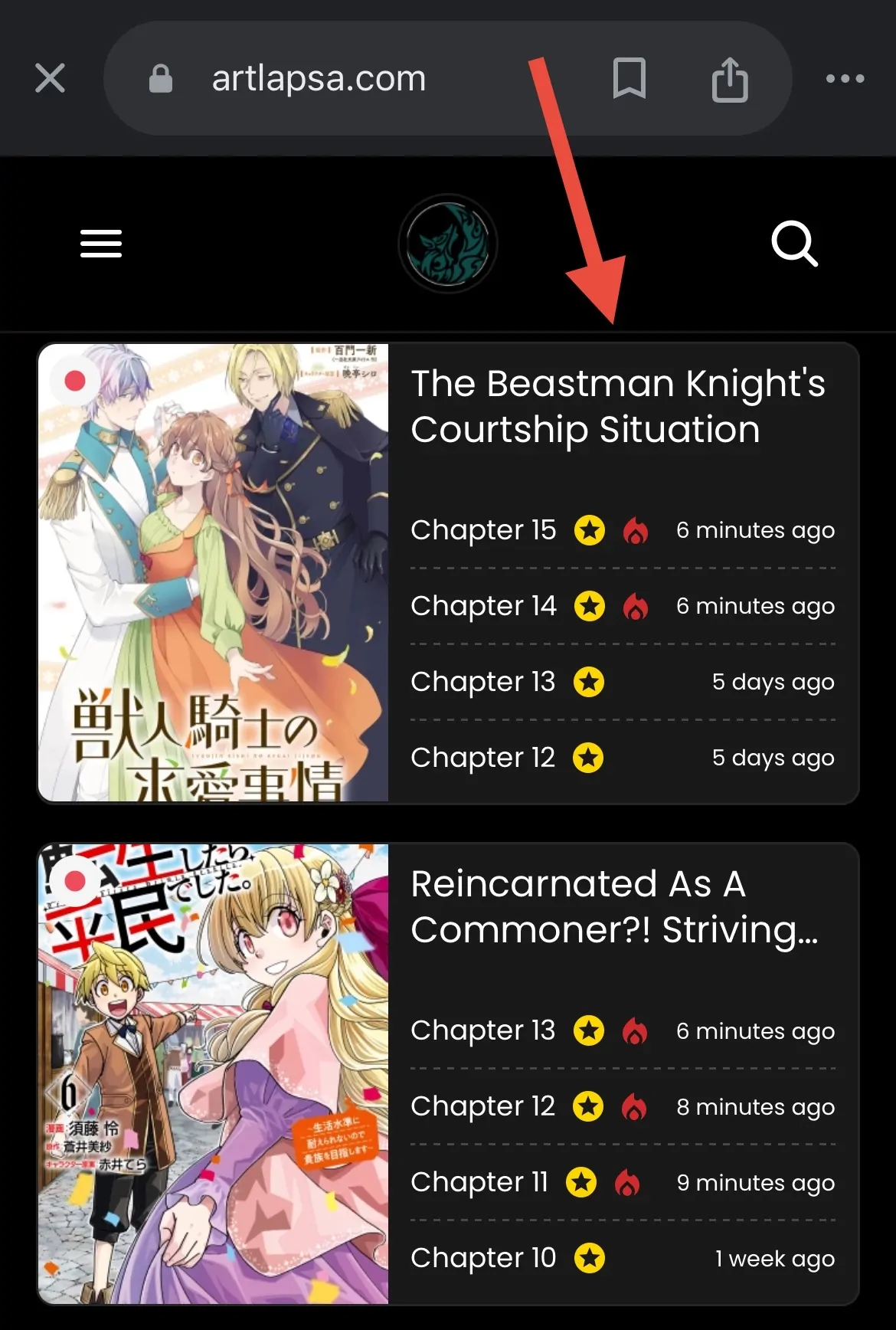
Task: Tap the search magnifier icon
Action: coord(795,244)
